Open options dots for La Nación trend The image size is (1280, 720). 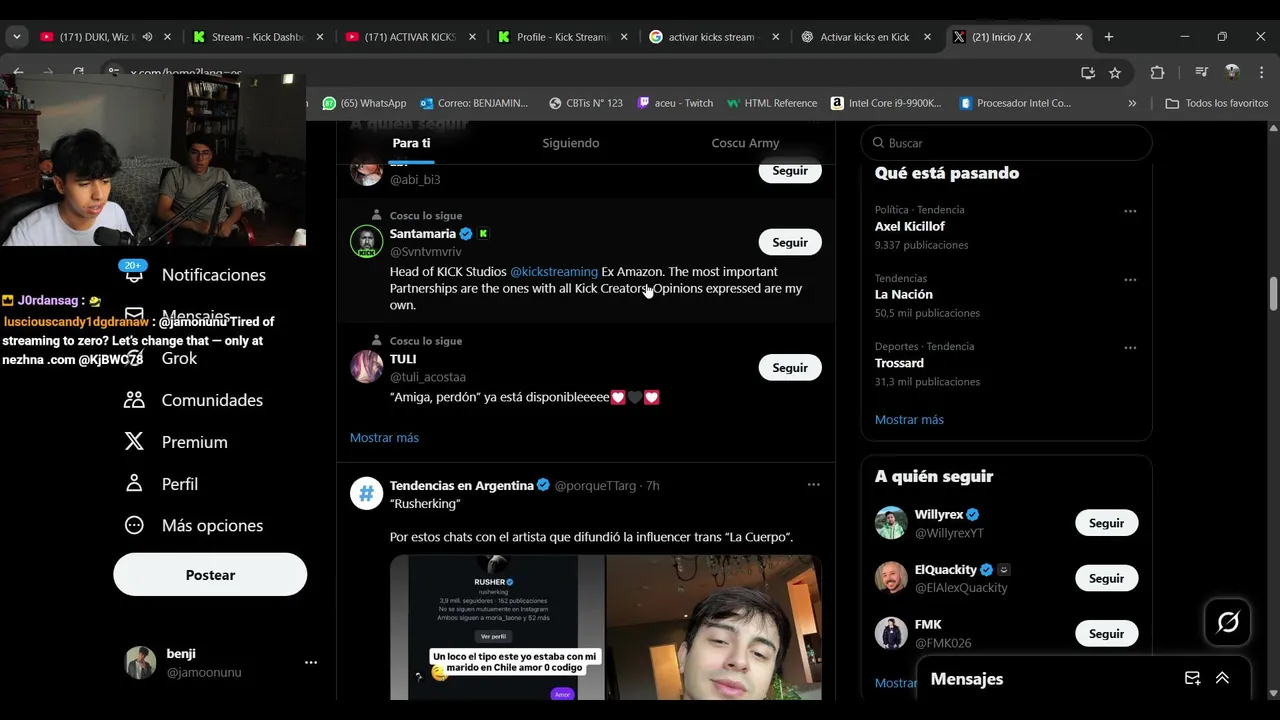coord(1130,279)
